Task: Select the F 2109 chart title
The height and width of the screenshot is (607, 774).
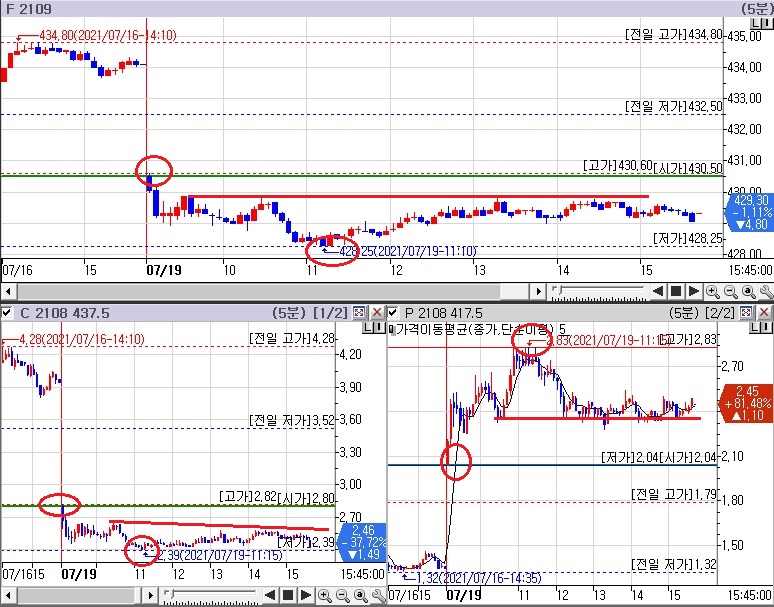Action: [29, 8]
